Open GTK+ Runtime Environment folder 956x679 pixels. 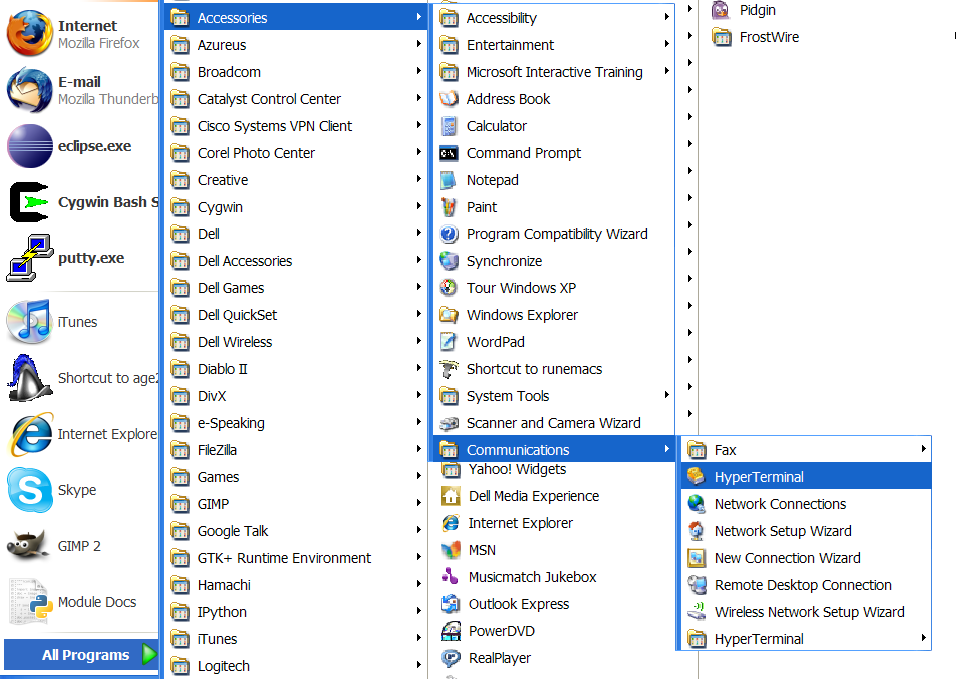(296, 558)
